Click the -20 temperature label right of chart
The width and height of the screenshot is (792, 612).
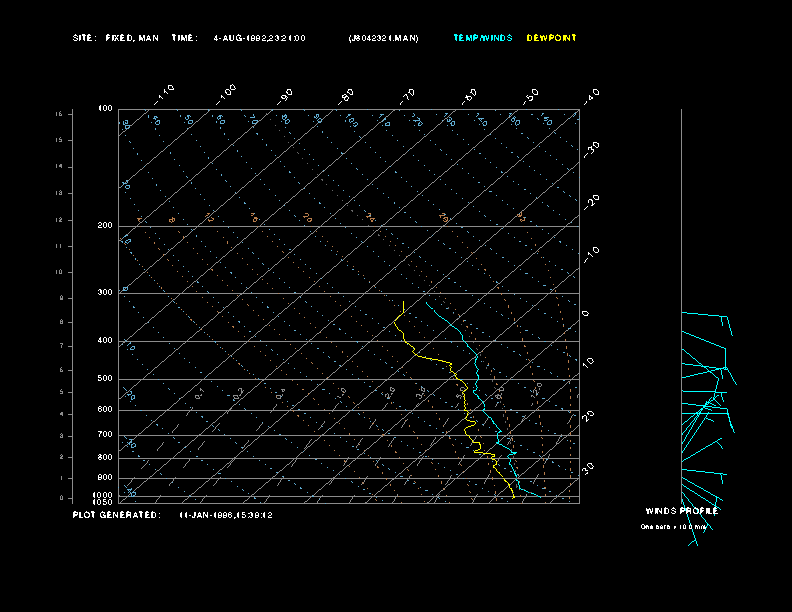pos(591,202)
